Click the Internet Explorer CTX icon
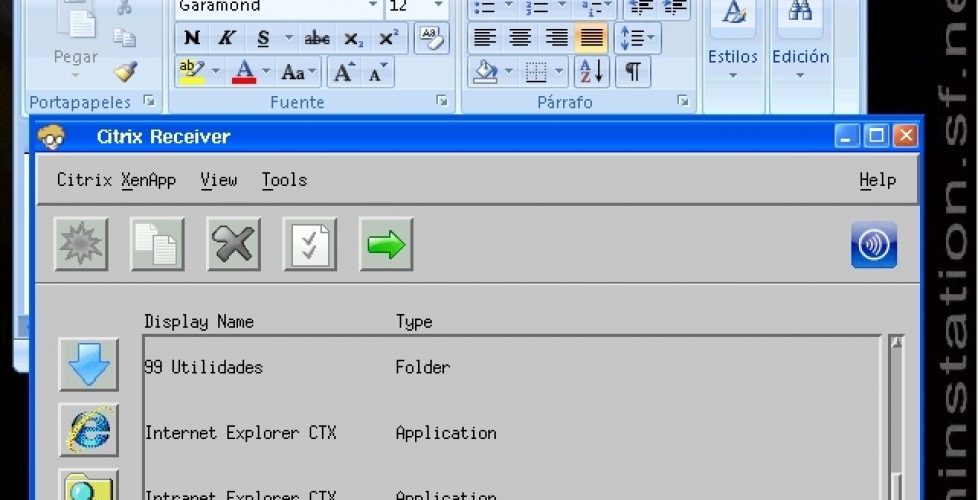Viewport: 978px width, 500px height. click(x=89, y=430)
